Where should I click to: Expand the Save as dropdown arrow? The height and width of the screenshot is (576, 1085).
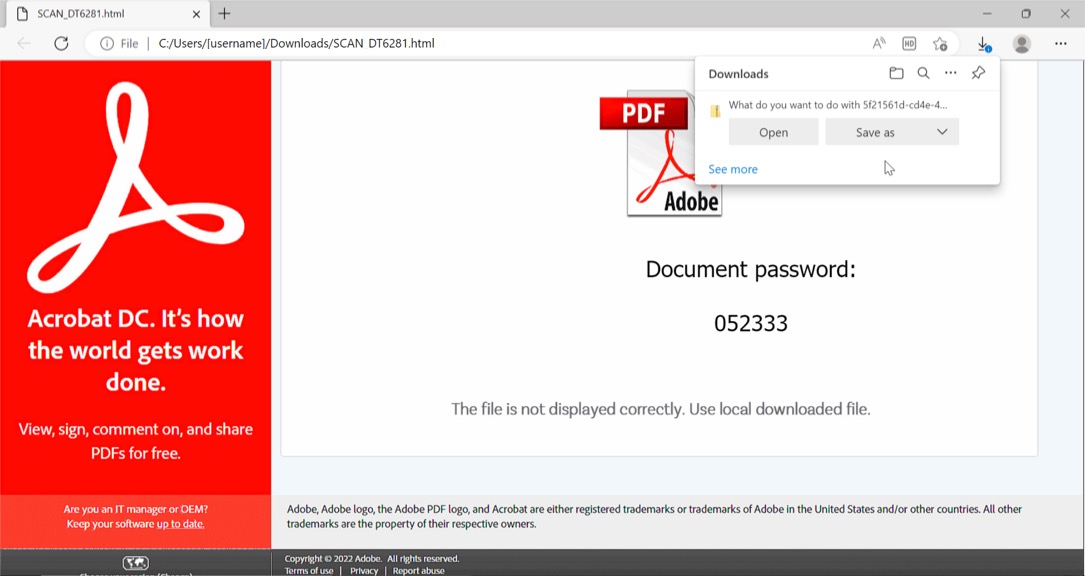(942, 132)
